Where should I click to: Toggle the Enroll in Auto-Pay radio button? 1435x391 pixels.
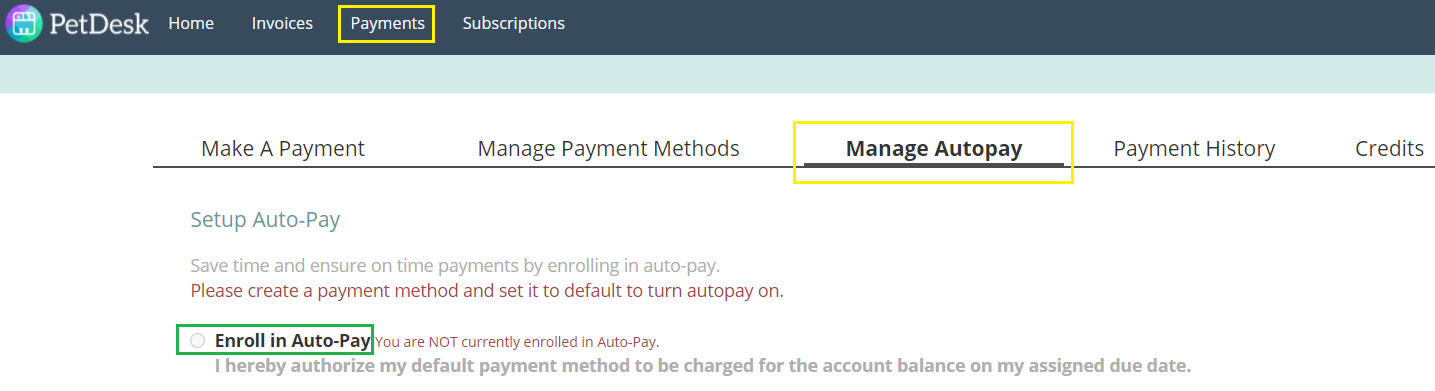[198, 341]
